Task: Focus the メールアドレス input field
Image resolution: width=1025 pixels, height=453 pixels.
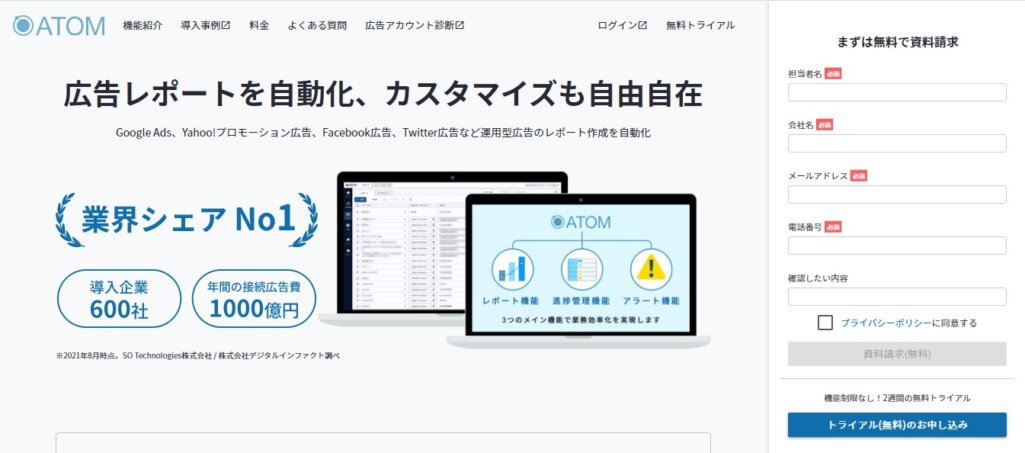Action: pyautogui.click(x=897, y=194)
